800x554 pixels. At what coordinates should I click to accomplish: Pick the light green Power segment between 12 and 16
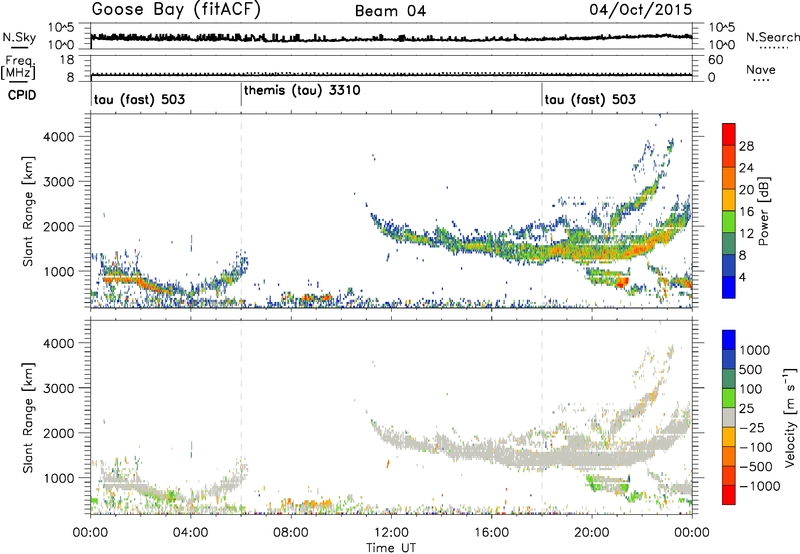(x=729, y=222)
